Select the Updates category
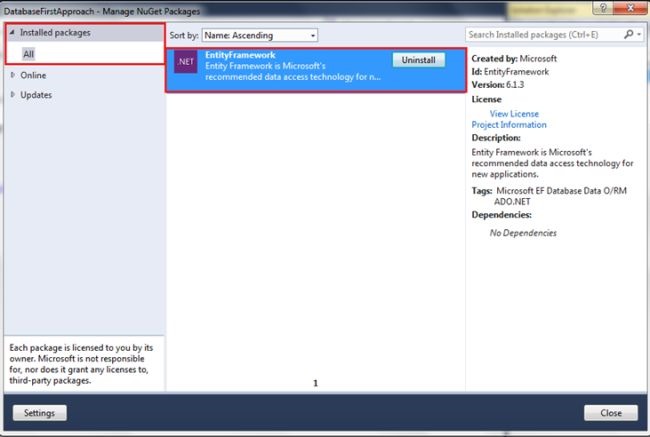Screen dimensions: 650x437 tap(36, 95)
